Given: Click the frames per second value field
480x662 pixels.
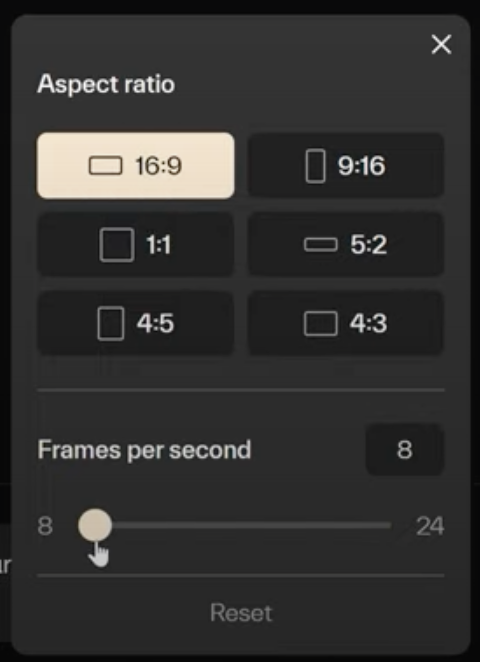Looking at the screenshot, I should (404, 450).
